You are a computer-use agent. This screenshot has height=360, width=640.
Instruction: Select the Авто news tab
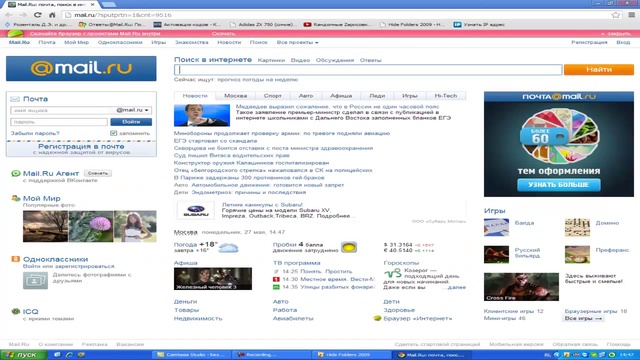306,96
